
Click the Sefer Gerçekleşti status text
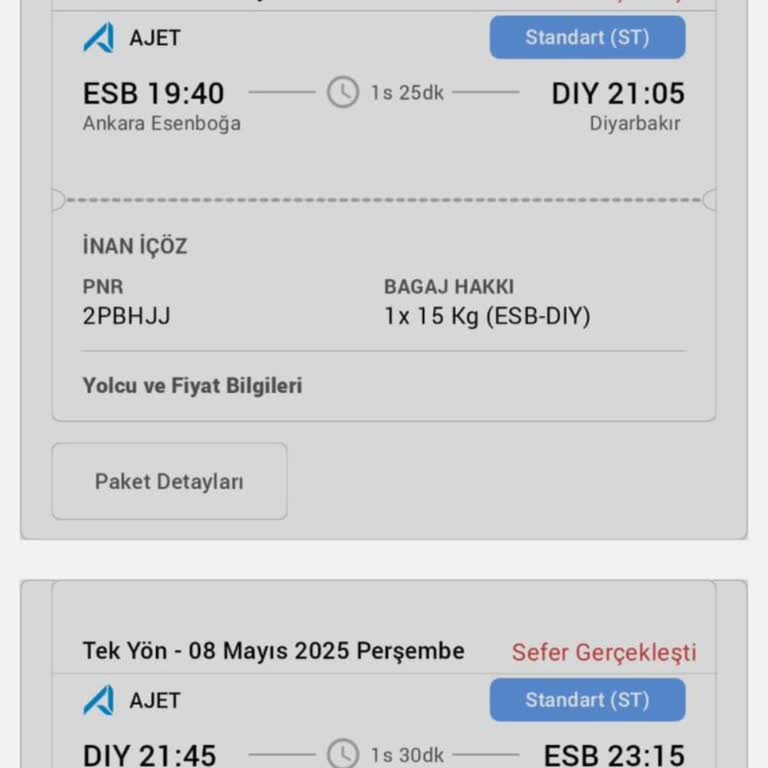click(x=604, y=652)
